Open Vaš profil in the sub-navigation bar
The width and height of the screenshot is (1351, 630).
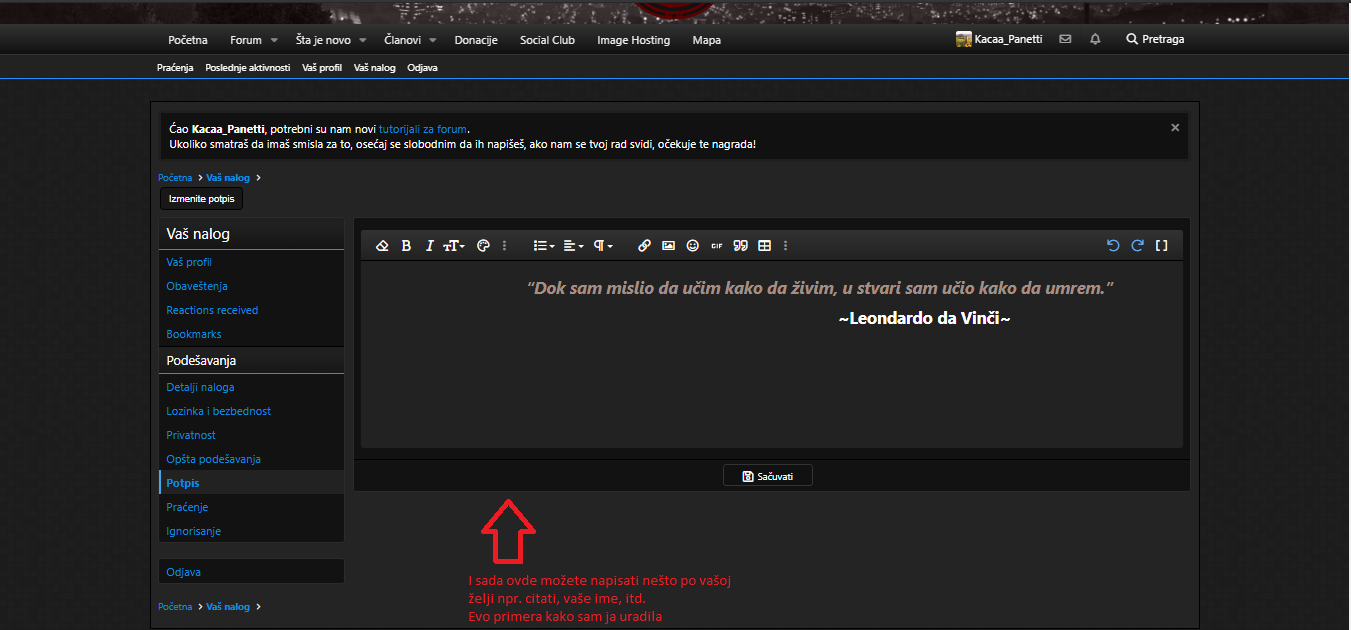(322, 68)
